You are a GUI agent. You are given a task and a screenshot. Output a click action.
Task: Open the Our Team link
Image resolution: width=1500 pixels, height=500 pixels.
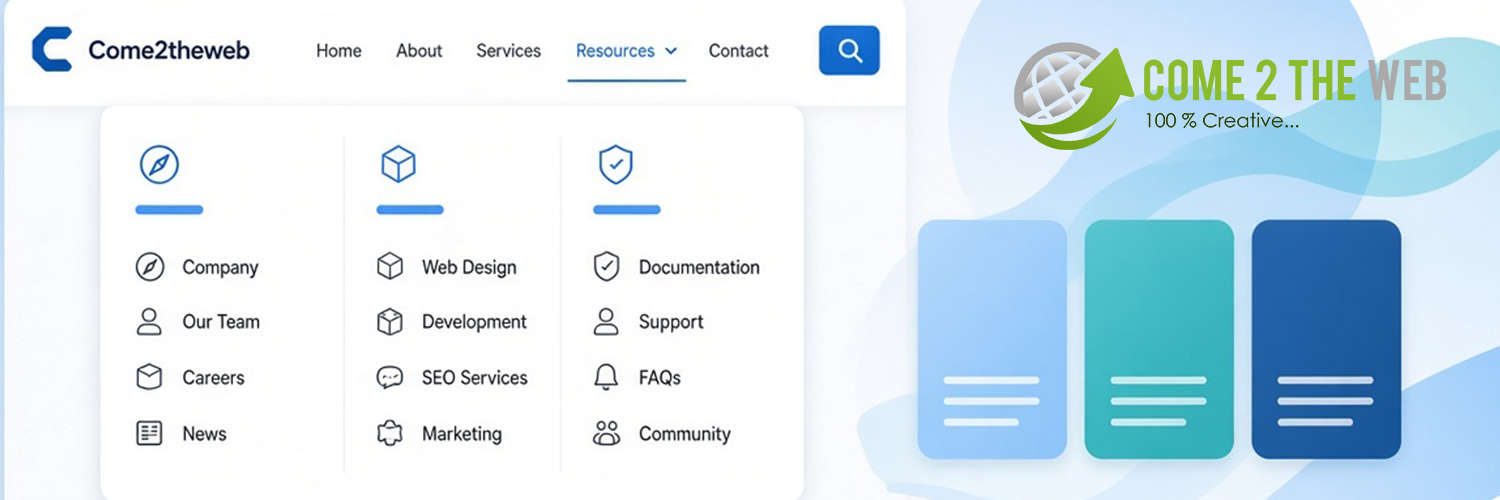[x=221, y=322]
